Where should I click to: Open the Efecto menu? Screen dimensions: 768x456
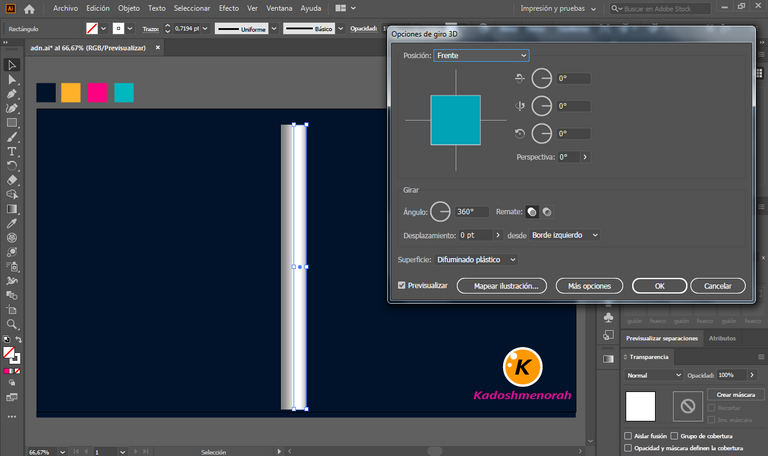coord(229,8)
